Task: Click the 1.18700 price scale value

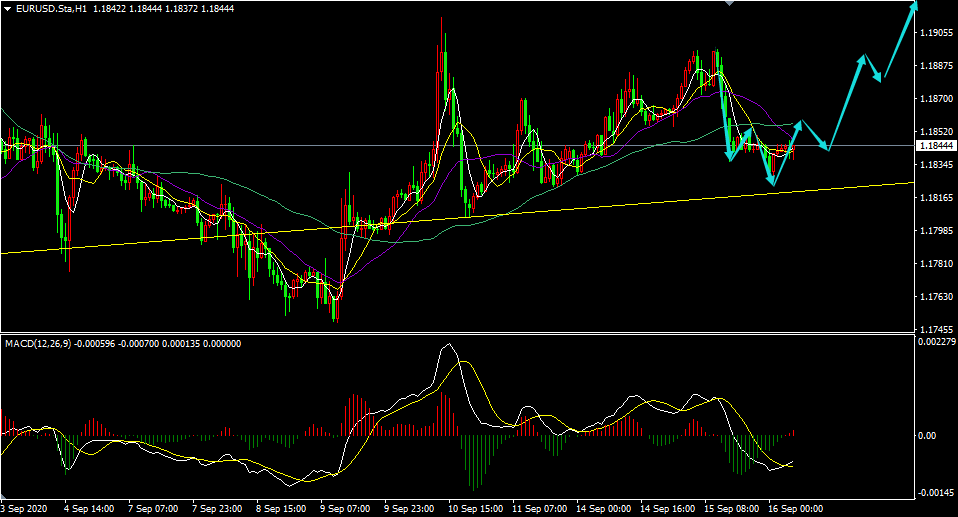Action: [x=937, y=99]
